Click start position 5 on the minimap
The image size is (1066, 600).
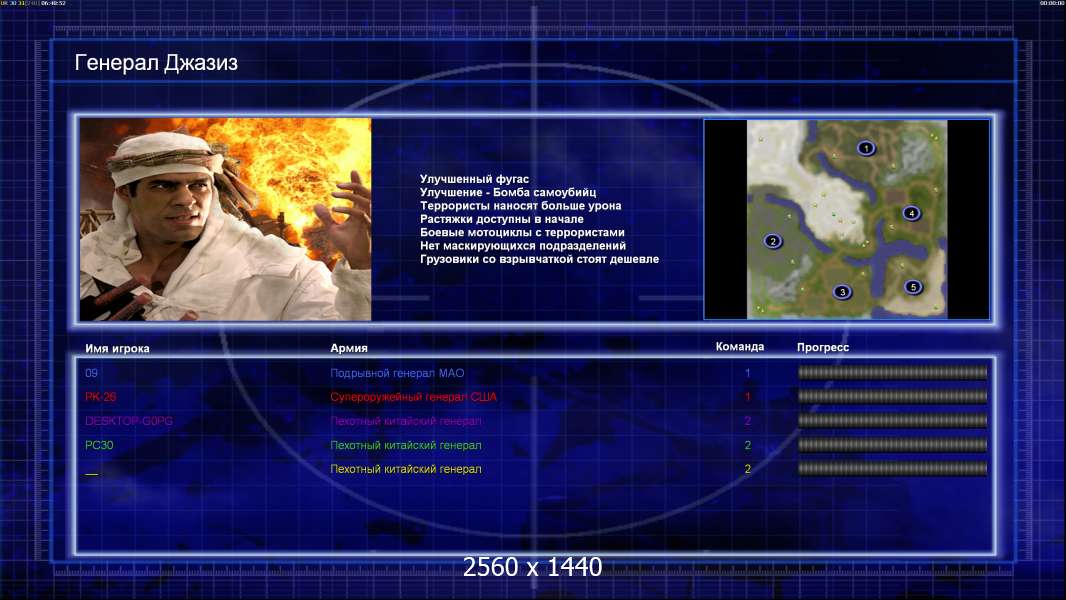point(913,287)
